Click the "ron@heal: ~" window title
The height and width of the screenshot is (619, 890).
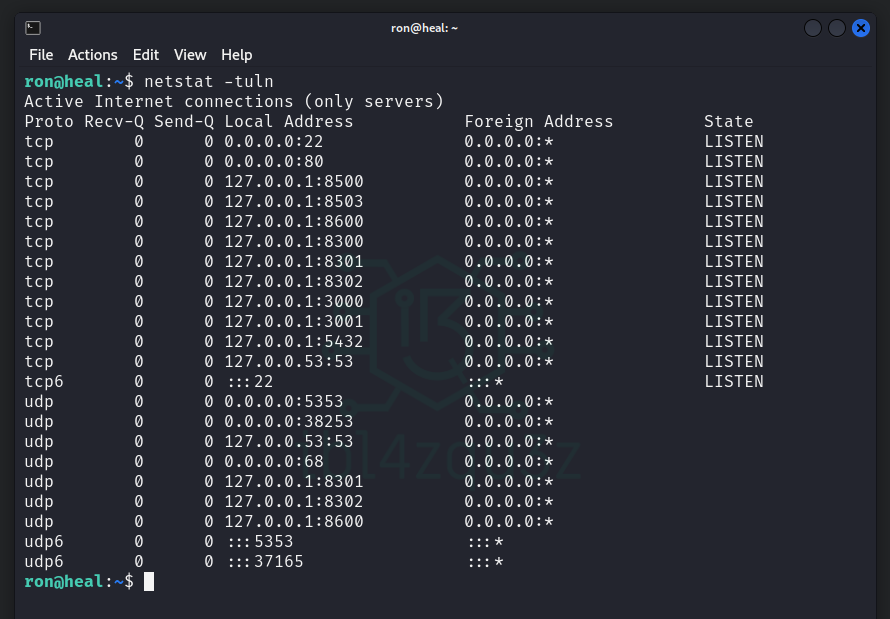[424, 28]
